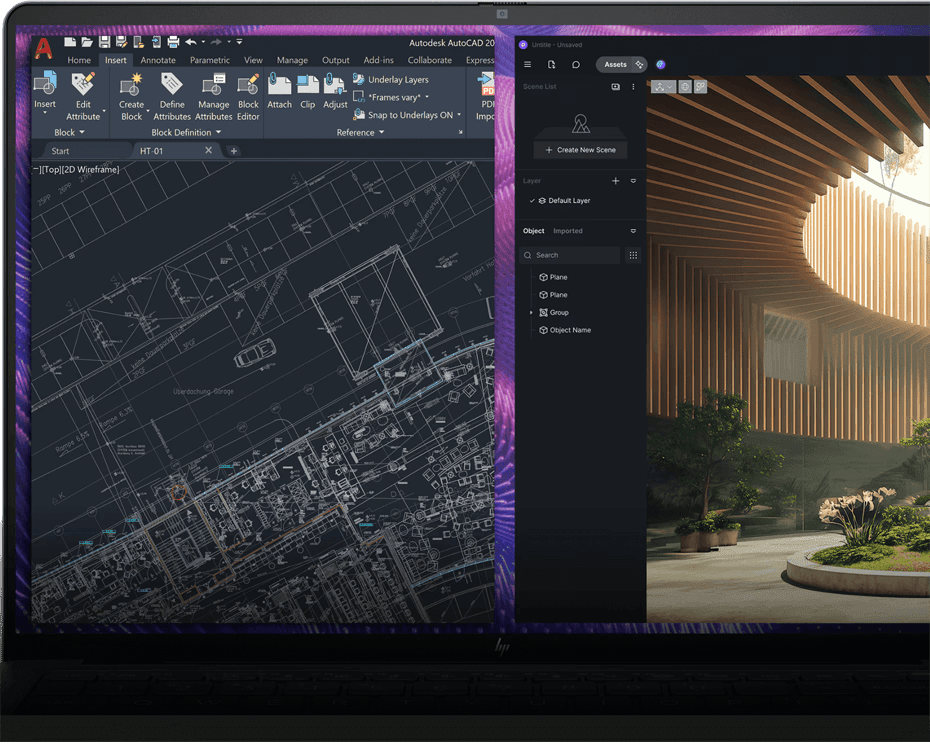This screenshot has width=930, height=744.
Task: Click the Clip reference icon
Action: click(308, 84)
